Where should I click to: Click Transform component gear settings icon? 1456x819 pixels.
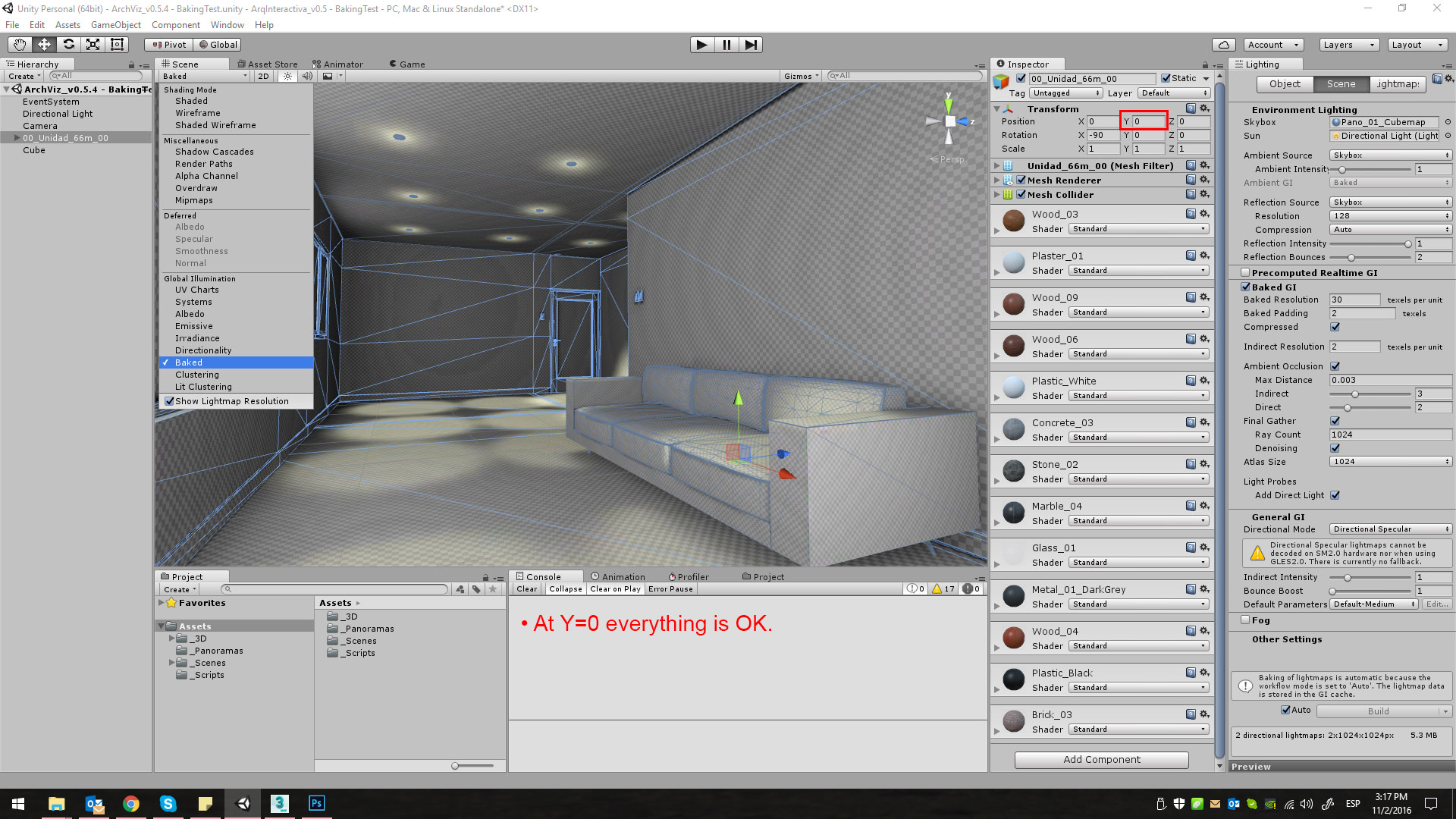point(1204,108)
